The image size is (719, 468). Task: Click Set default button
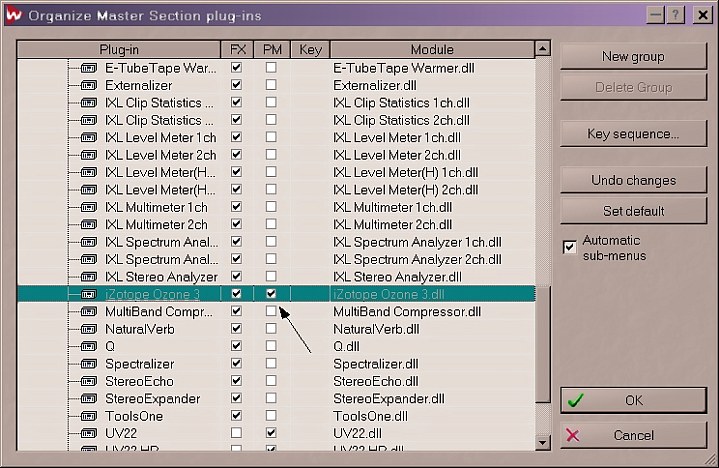633,211
